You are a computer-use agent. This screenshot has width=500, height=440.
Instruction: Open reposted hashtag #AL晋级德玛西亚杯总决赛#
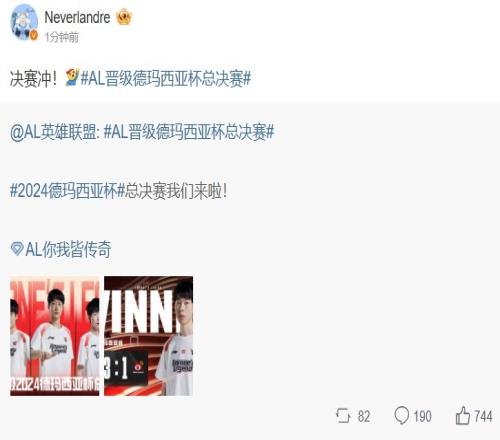189,132
